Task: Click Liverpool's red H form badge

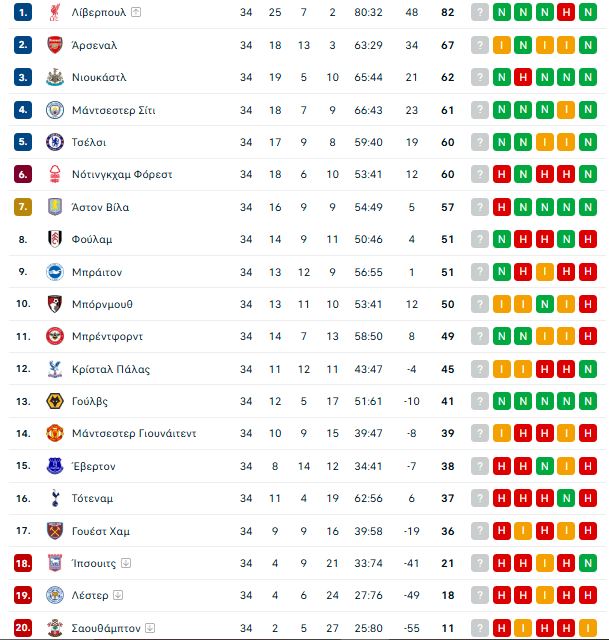Action: 566,12
